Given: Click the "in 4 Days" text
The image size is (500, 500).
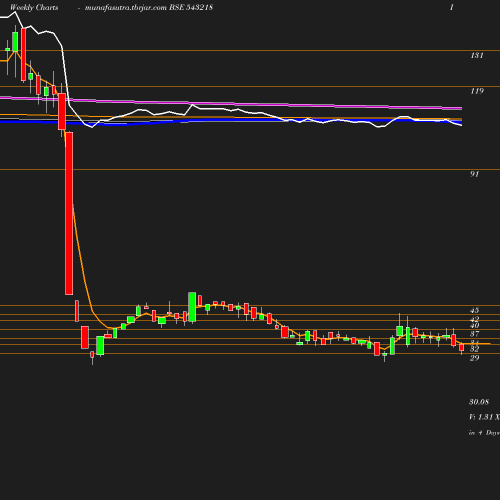Looking at the screenshot, I should tap(484, 433).
